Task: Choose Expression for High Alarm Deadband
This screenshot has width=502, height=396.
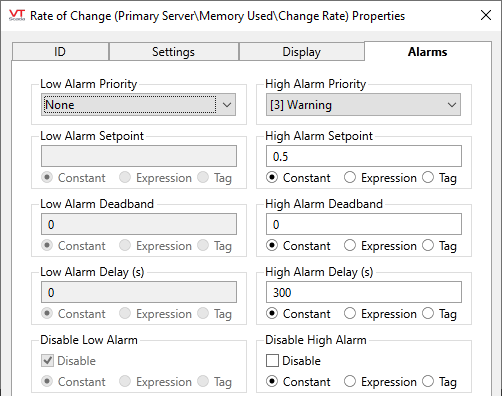Action: click(x=380, y=246)
